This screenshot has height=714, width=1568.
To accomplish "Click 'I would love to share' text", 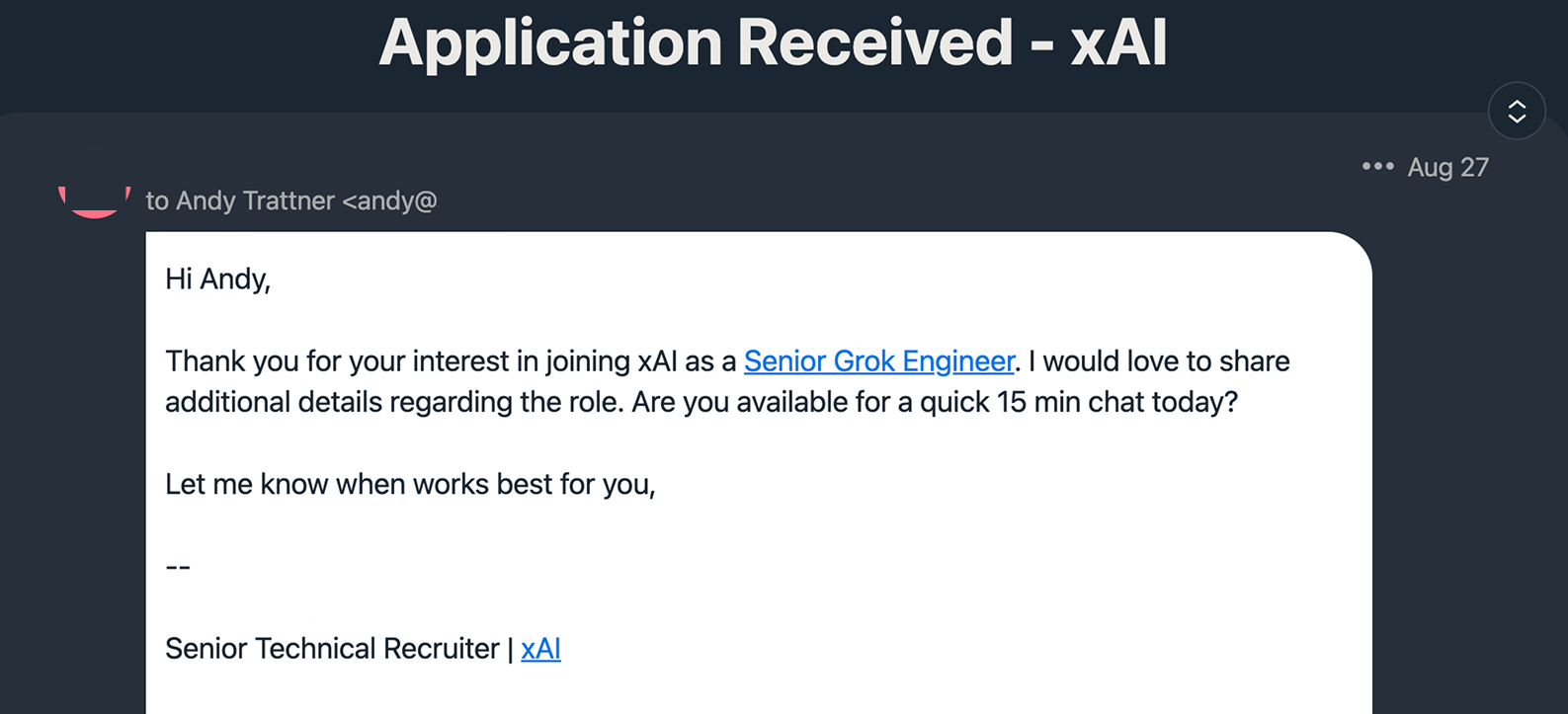I will pos(1158,361).
